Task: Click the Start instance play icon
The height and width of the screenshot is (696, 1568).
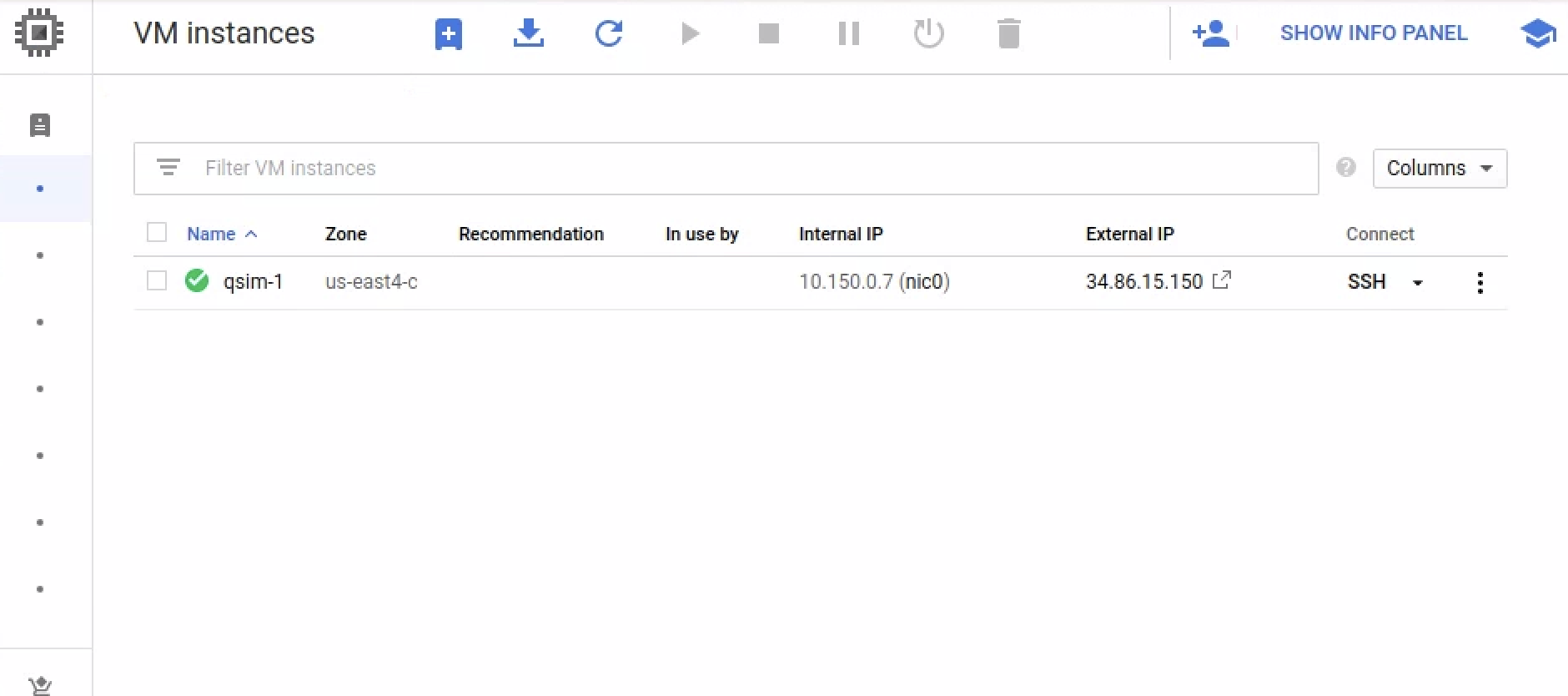Action: click(689, 34)
